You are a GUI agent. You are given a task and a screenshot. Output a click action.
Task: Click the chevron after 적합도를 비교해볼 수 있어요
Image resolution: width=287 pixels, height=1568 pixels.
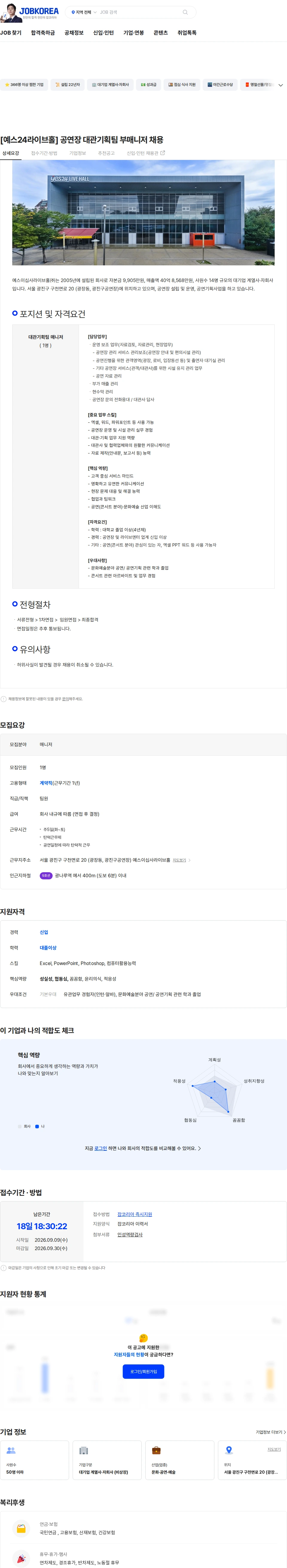click(199, 1148)
